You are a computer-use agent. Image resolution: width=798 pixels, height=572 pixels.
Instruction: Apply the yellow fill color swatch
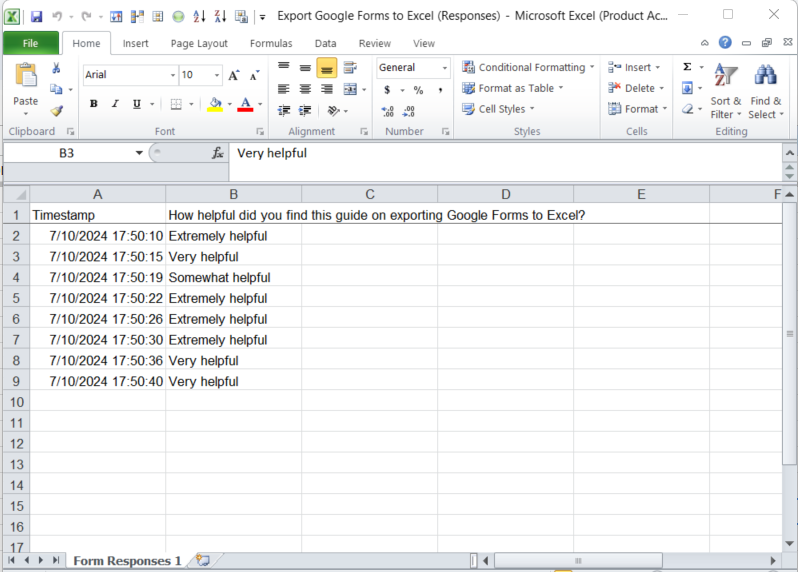click(x=214, y=104)
